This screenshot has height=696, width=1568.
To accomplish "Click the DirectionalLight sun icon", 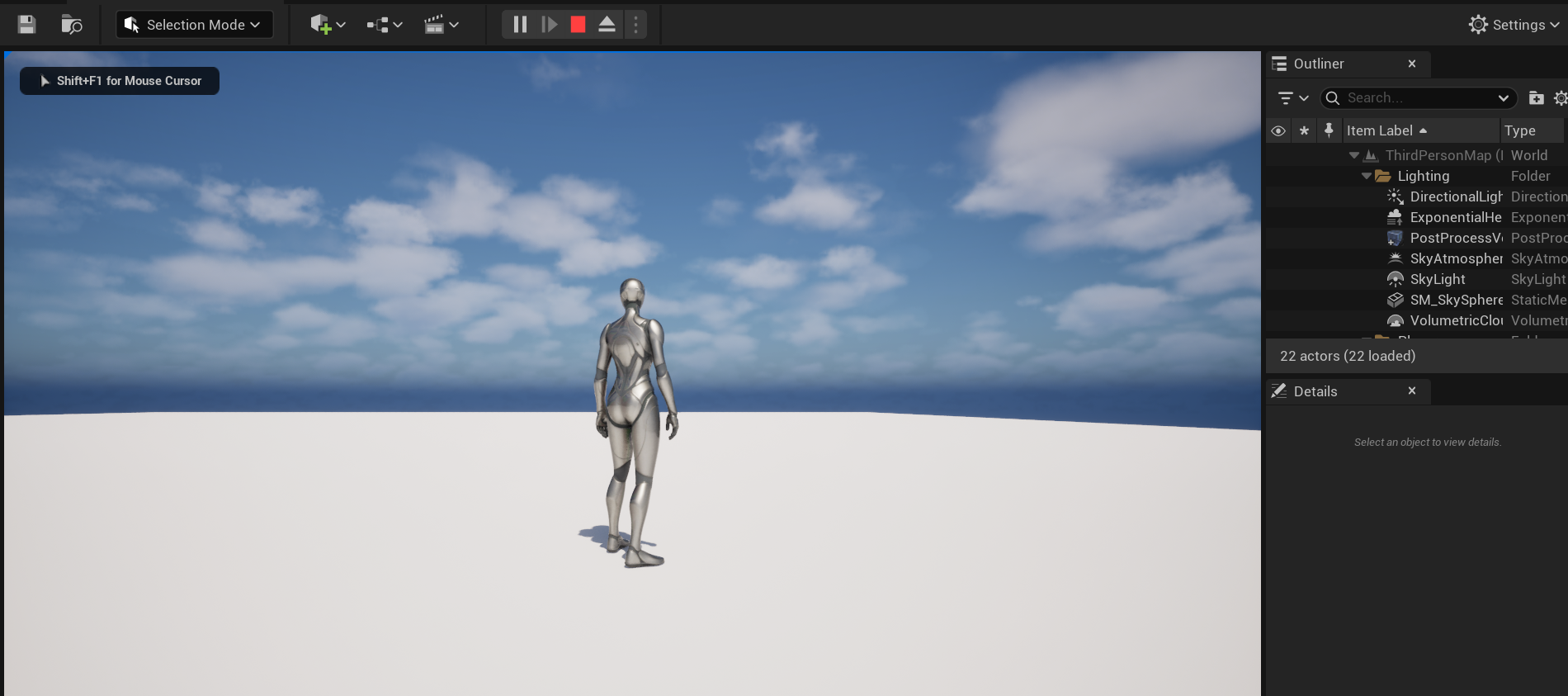I will tap(1395, 196).
